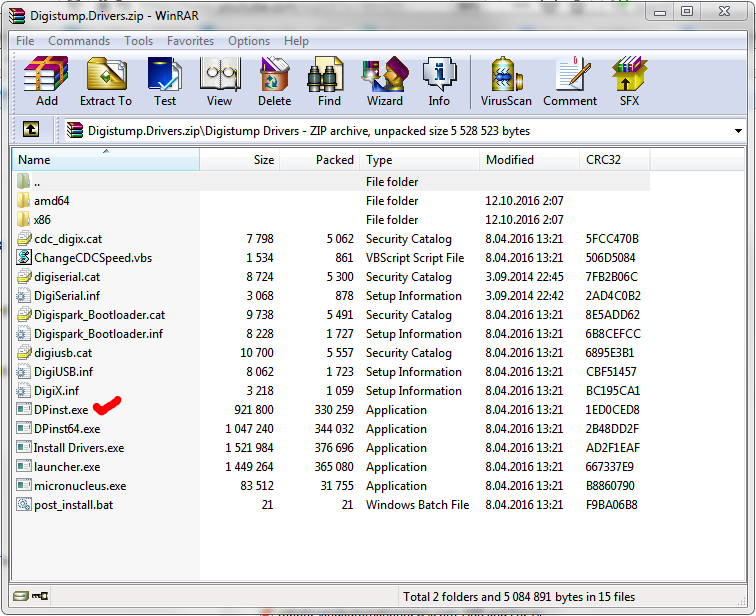Expand the archive path dropdown
This screenshot has height=616, width=756.
click(x=738, y=131)
